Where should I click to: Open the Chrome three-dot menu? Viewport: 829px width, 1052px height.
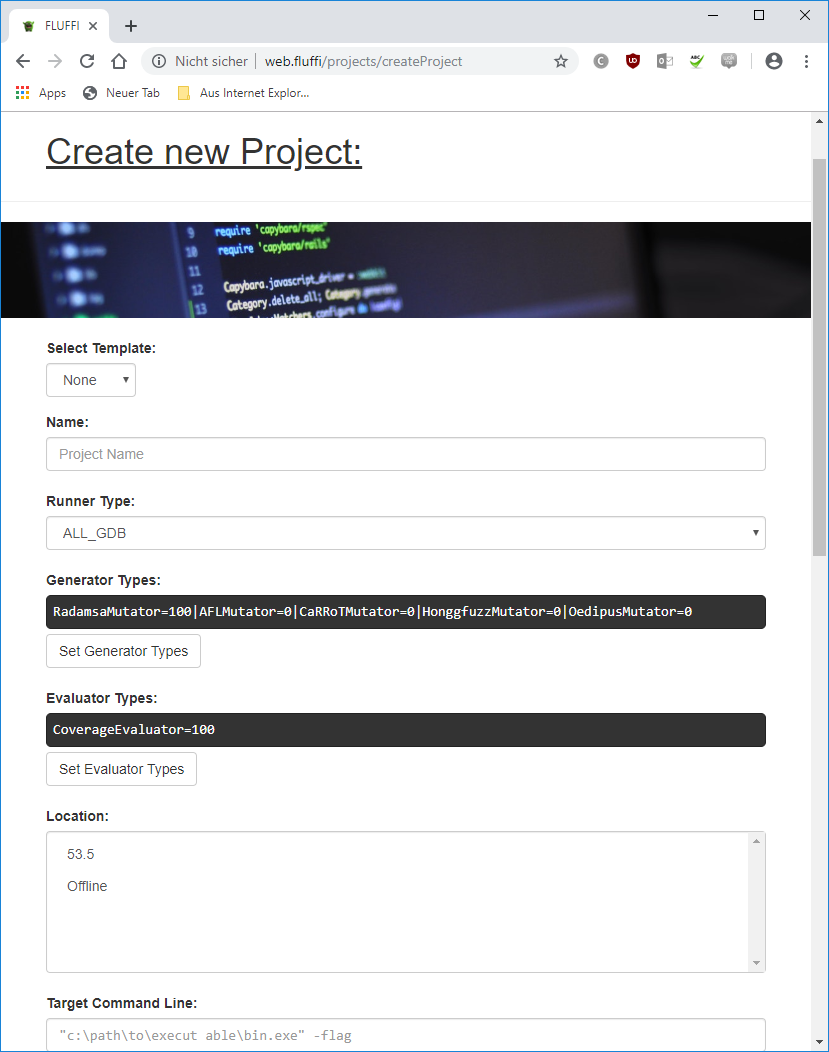pyautogui.click(x=806, y=61)
